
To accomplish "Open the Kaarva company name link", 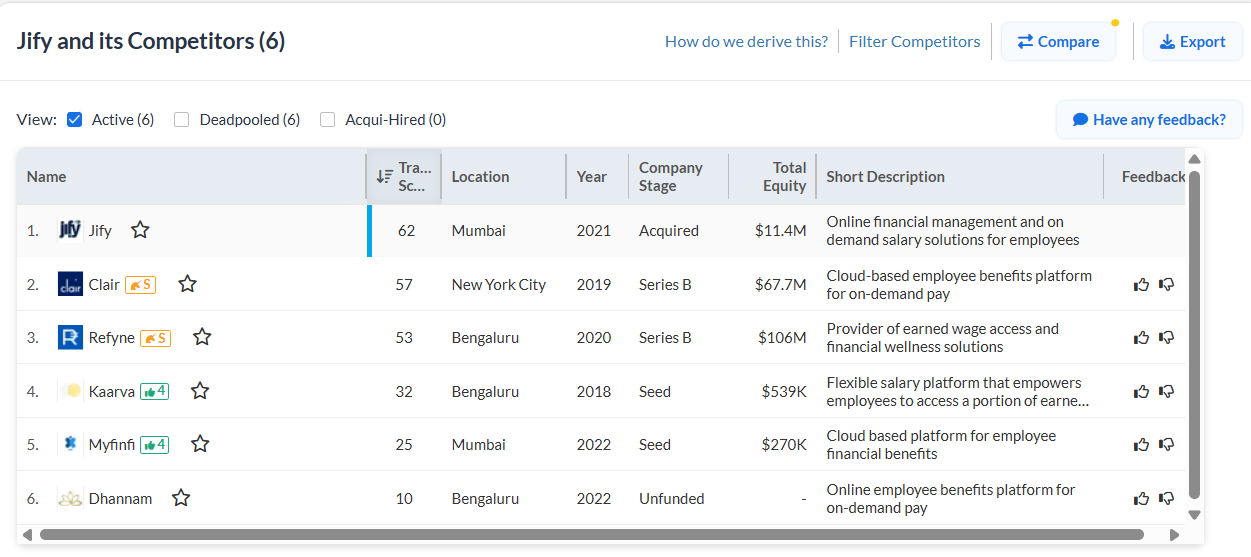I will point(111,391).
